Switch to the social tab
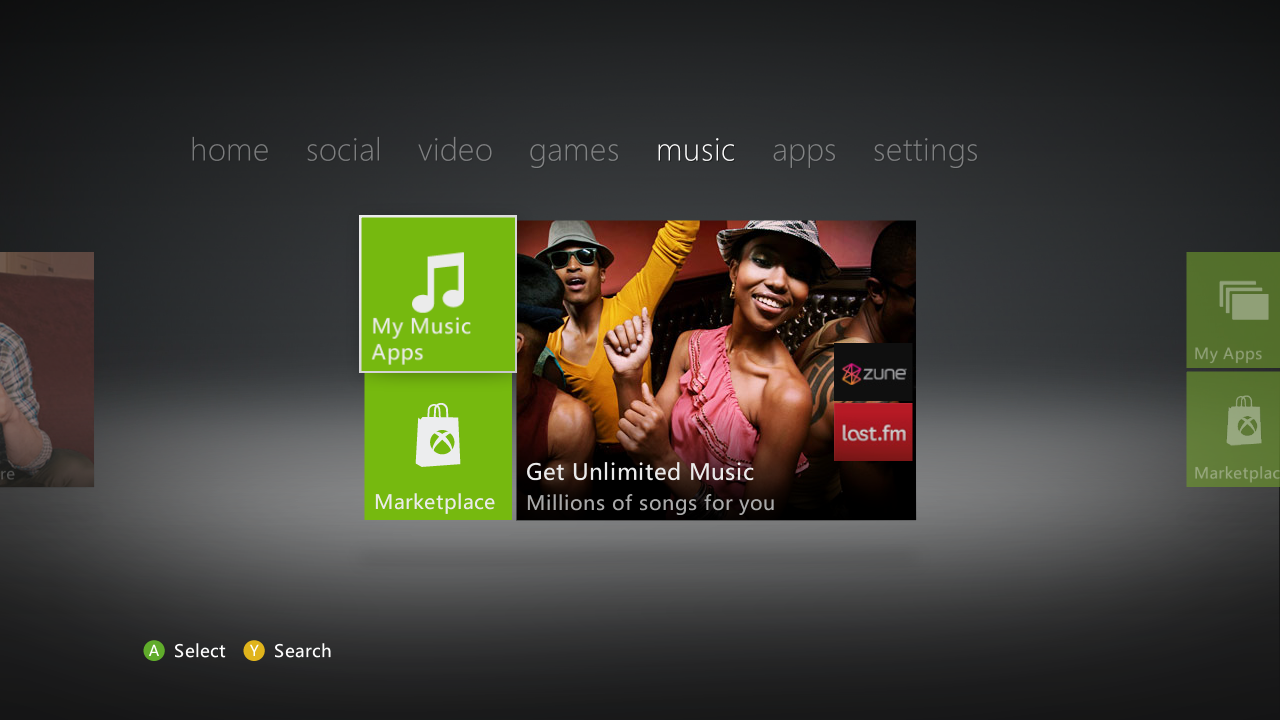This screenshot has height=720, width=1280. 343,150
